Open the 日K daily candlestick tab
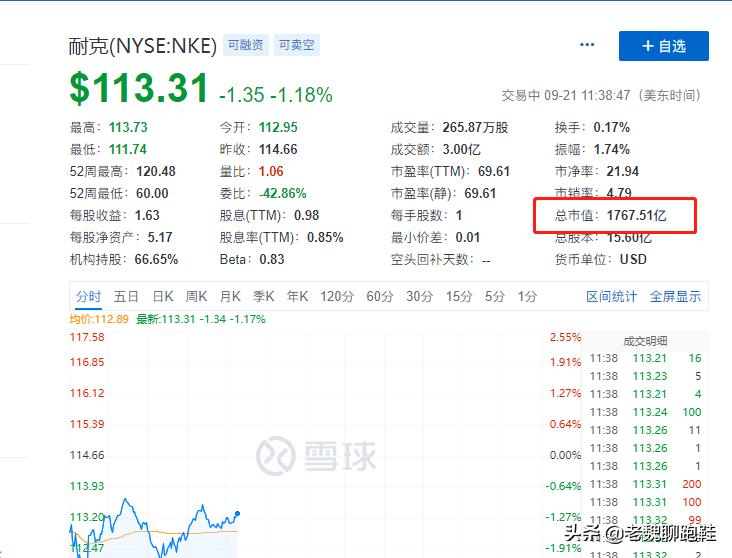Viewport: 732px width, 558px height. pos(163,296)
